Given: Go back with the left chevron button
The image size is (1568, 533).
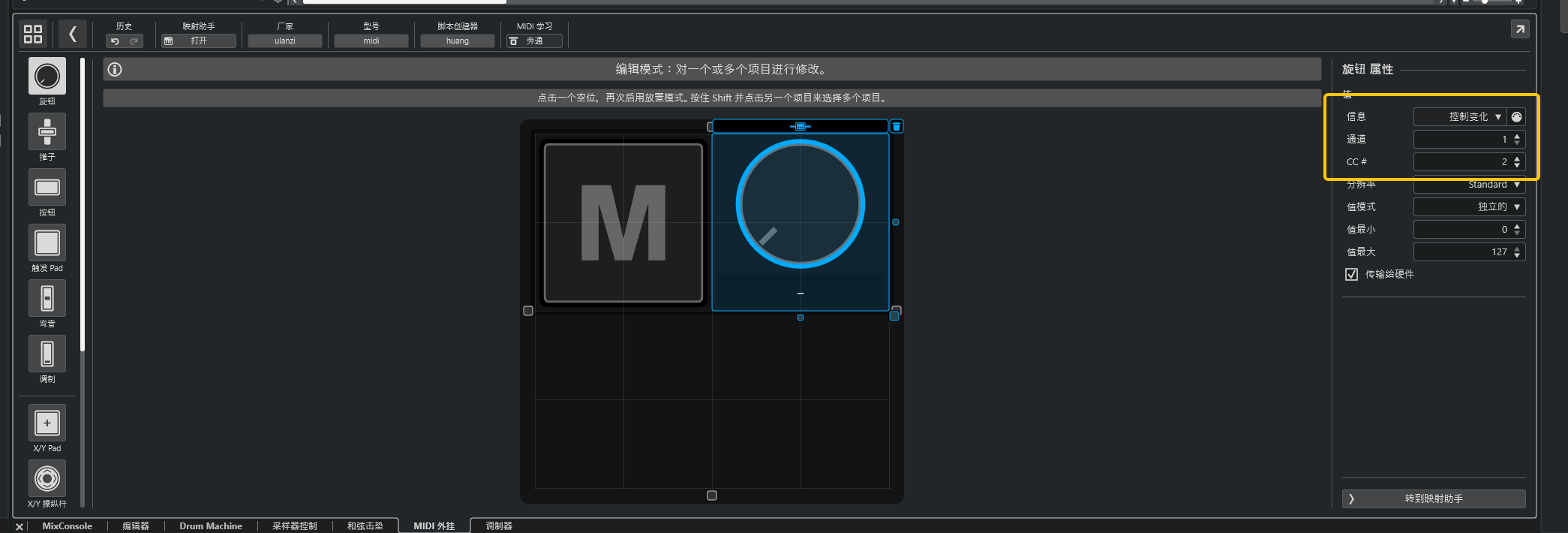Looking at the screenshot, I should tap(72, 34).
